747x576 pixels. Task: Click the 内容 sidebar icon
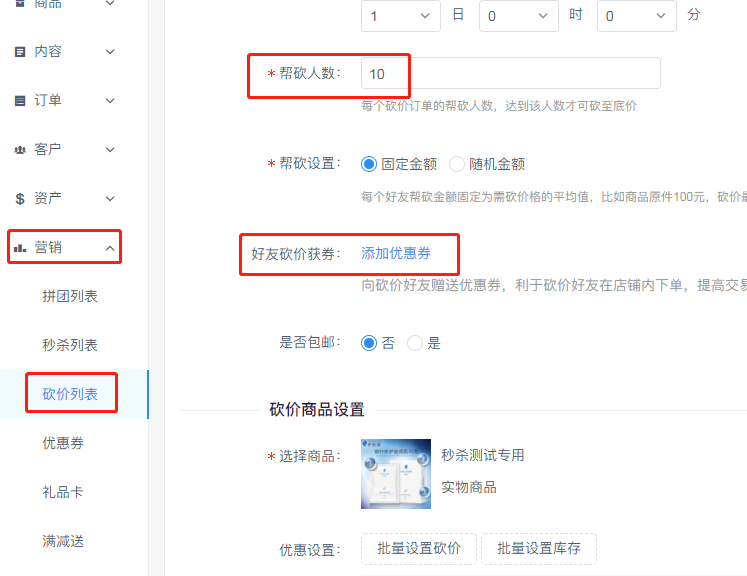tap(20, 51)
